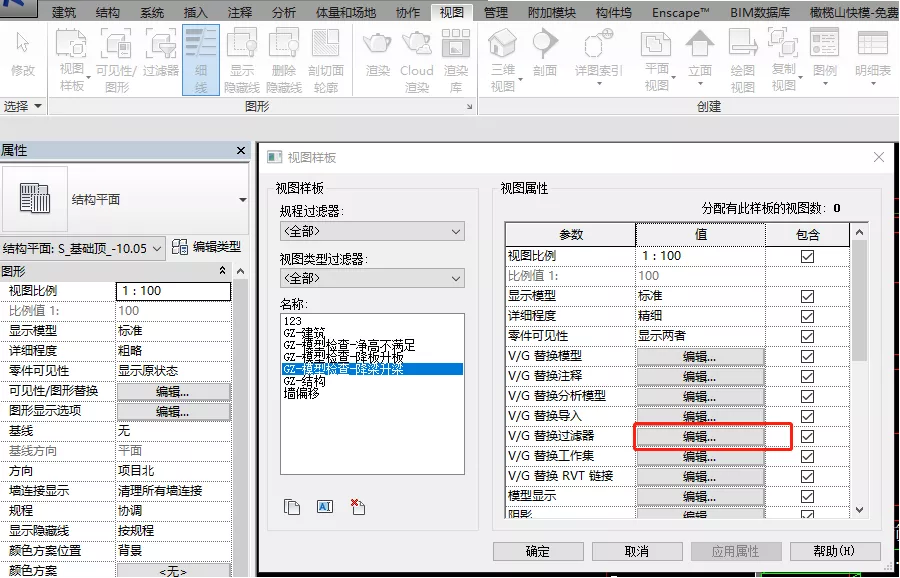Screen dimensions: 900x578
Task: Toggle include checkbox for V/G 替换过滤器
Action: pyautogui.click(x=807, y=436)
